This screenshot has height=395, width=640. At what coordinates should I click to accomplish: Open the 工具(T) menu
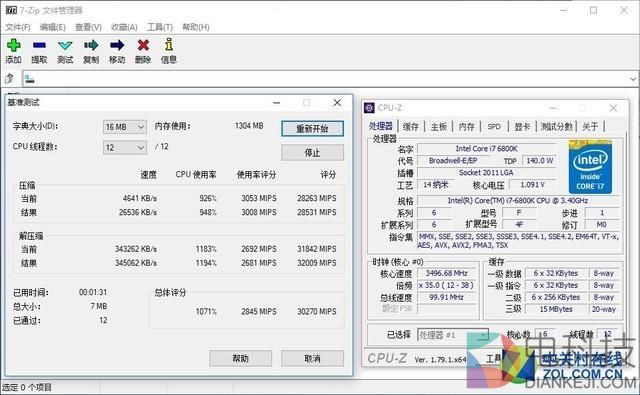pos(160,27)
